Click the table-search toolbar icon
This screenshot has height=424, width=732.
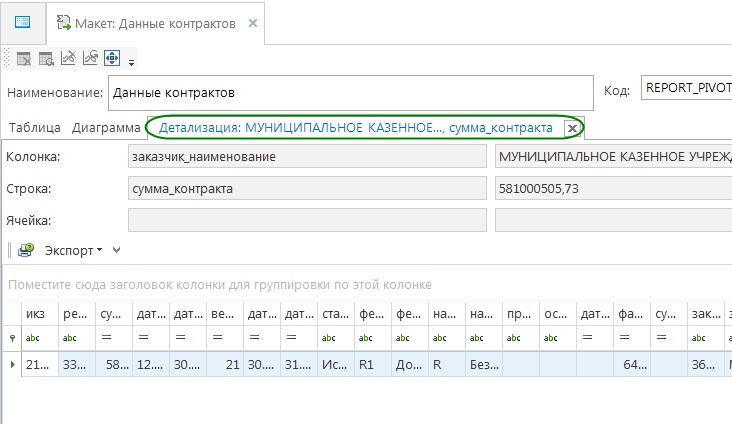(x=46, y=58)
